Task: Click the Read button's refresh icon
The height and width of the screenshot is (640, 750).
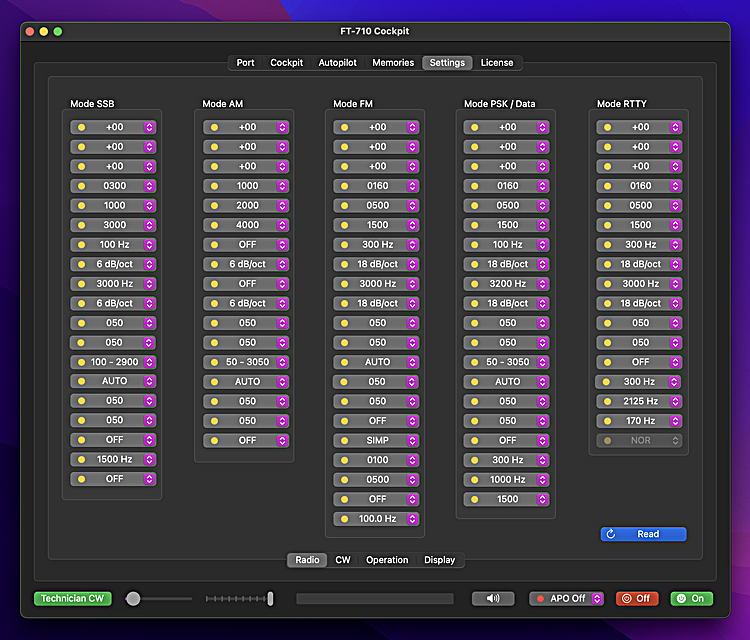Action: 611,534
